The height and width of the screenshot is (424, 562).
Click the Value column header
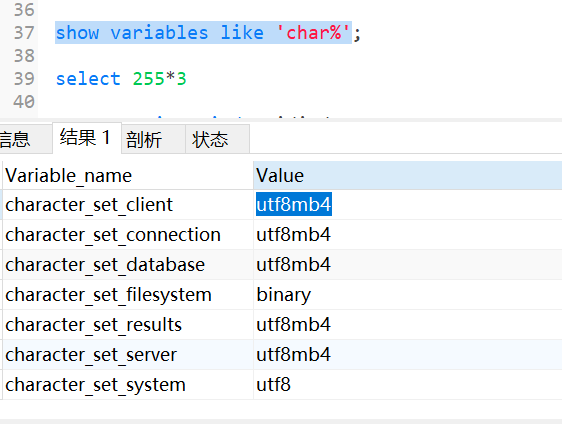[408, 176]
